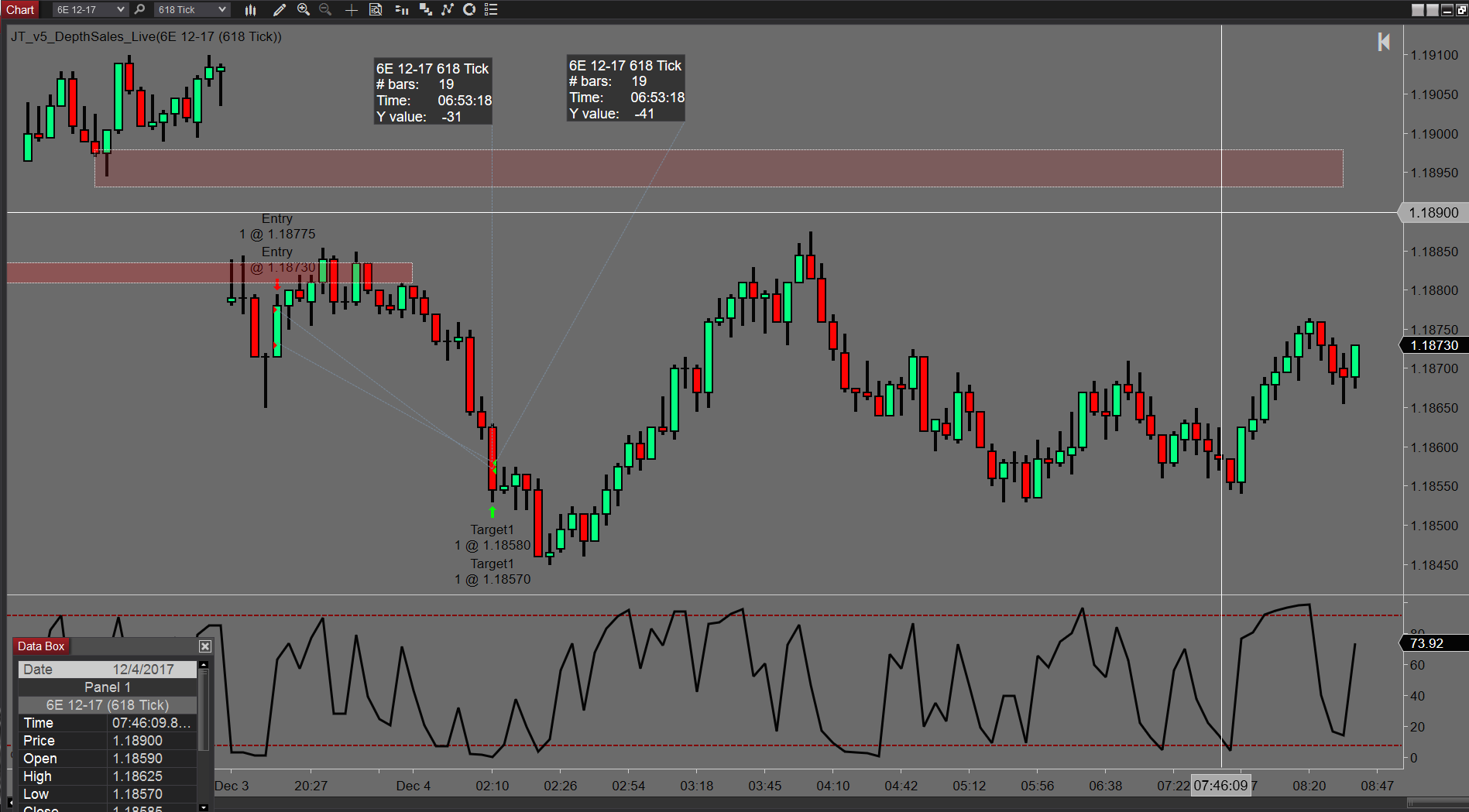The height and width of the screenshot is (812, 1469).
Task: Close the Data Box panel
Action: 205,646
